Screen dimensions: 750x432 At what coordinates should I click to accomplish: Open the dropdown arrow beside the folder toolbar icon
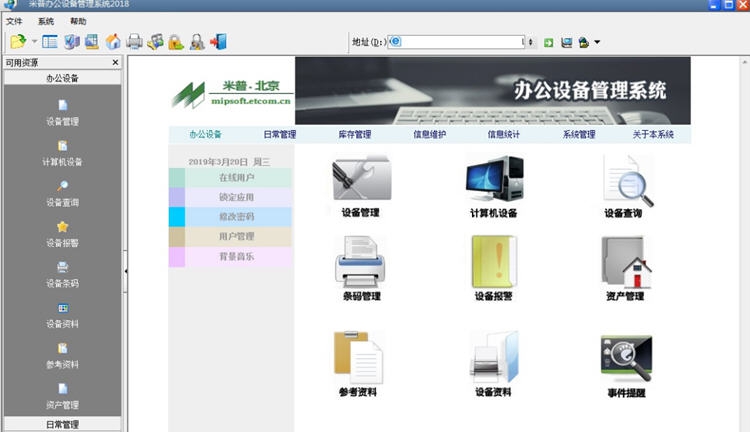[34, 42]
